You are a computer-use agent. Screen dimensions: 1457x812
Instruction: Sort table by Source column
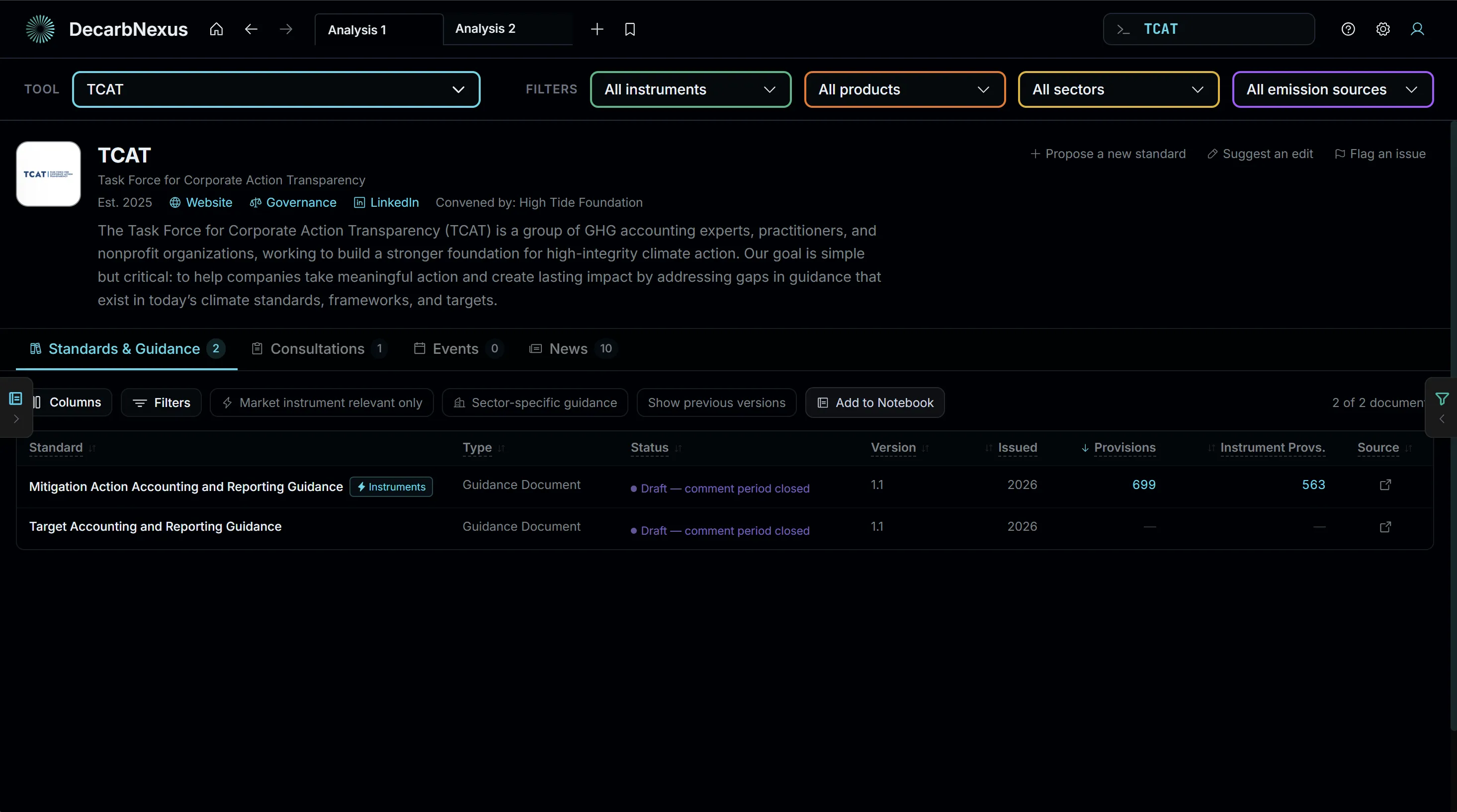point(1378,447)
